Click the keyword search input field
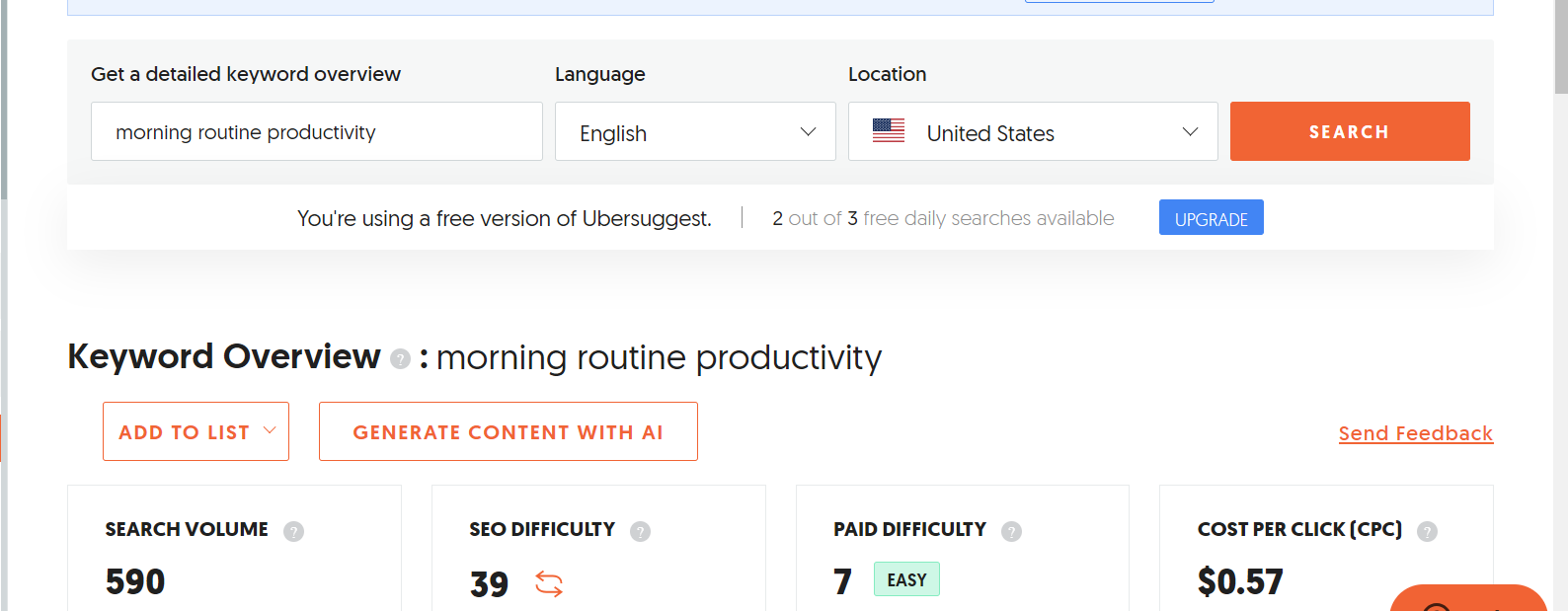This screenshot has height=611, width=1568. click(x=316, y=131)
